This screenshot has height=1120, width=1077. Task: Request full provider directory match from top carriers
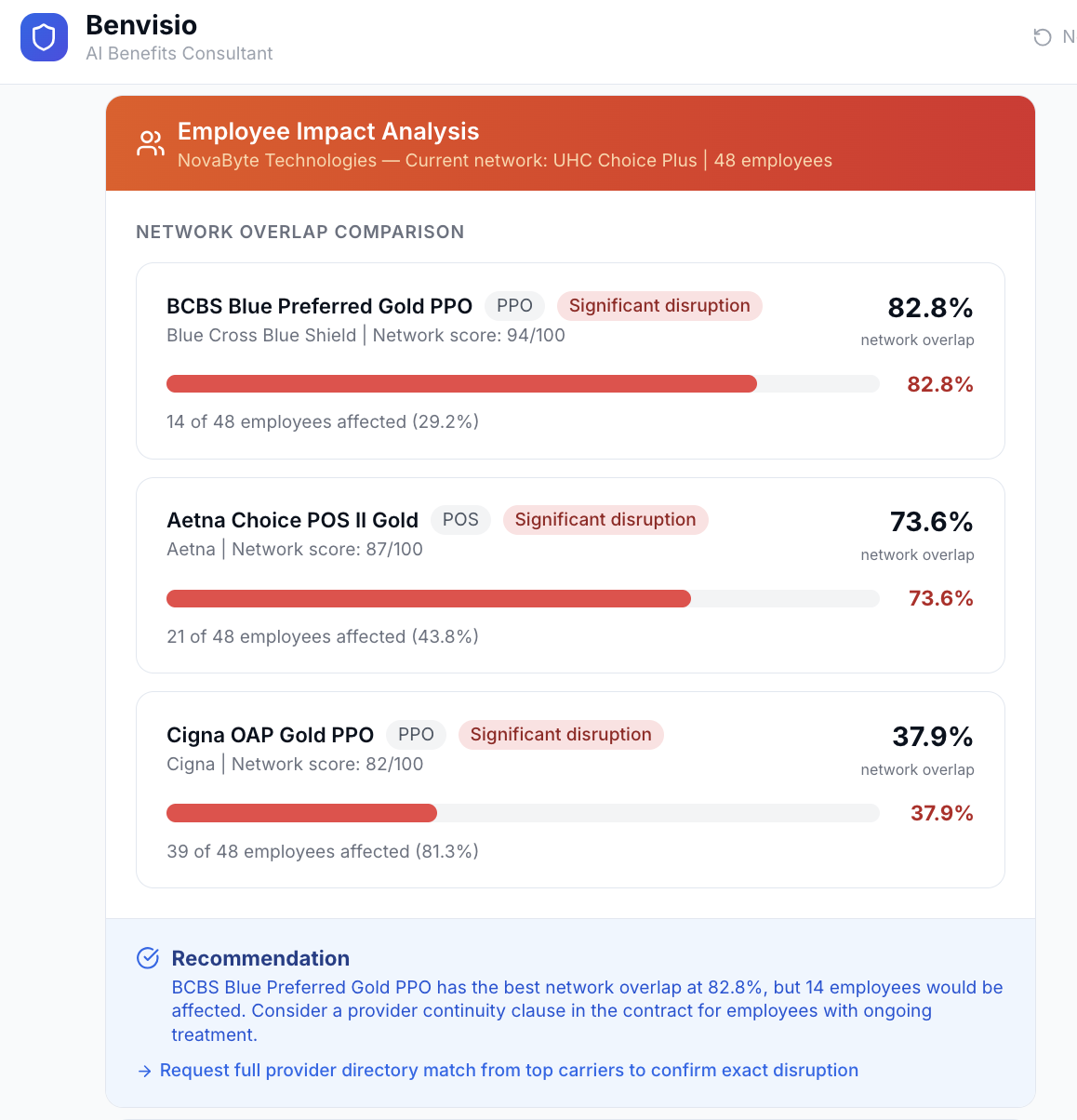509,1070
